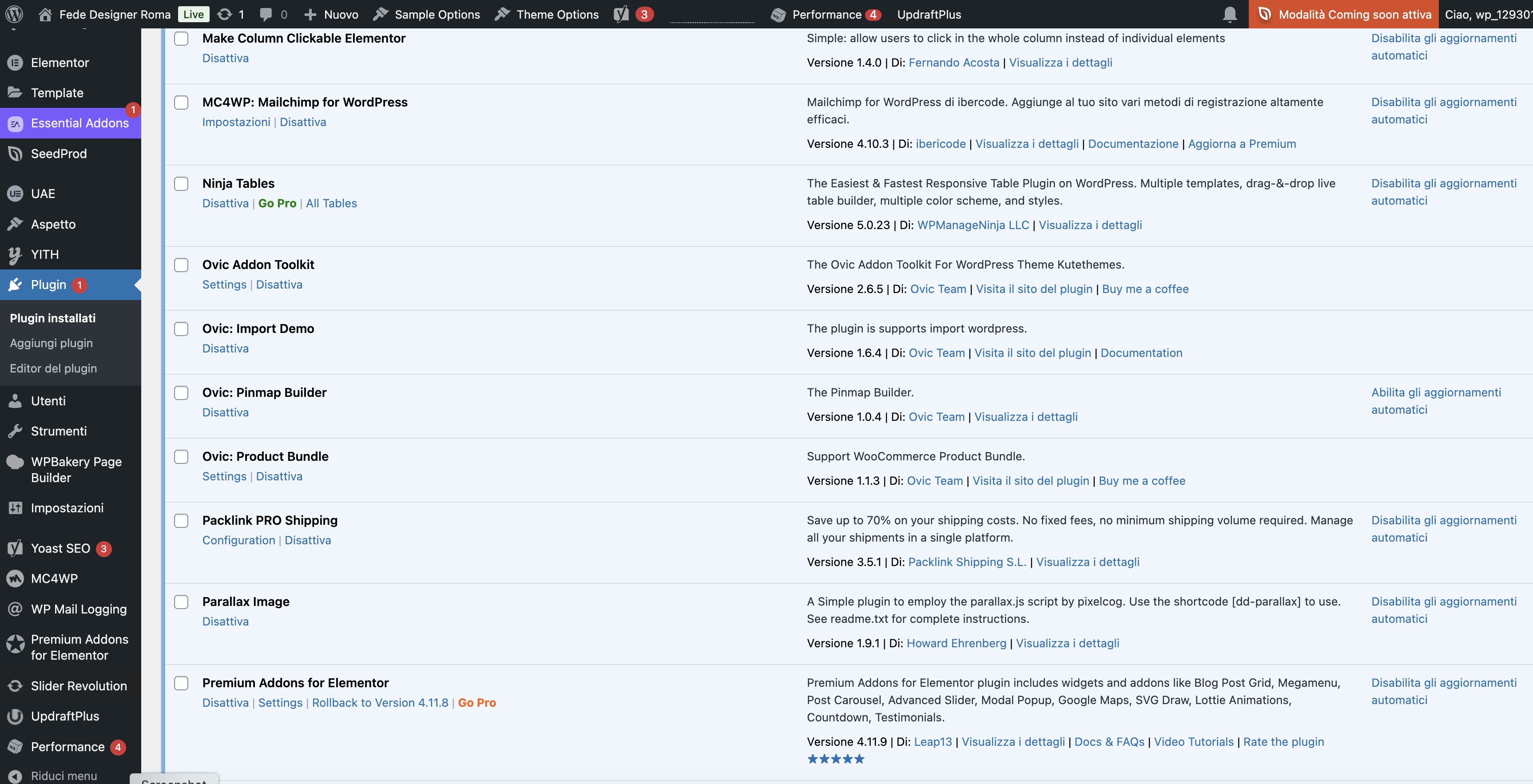Select the Ovic: Product Bundle checkbox

181,457
